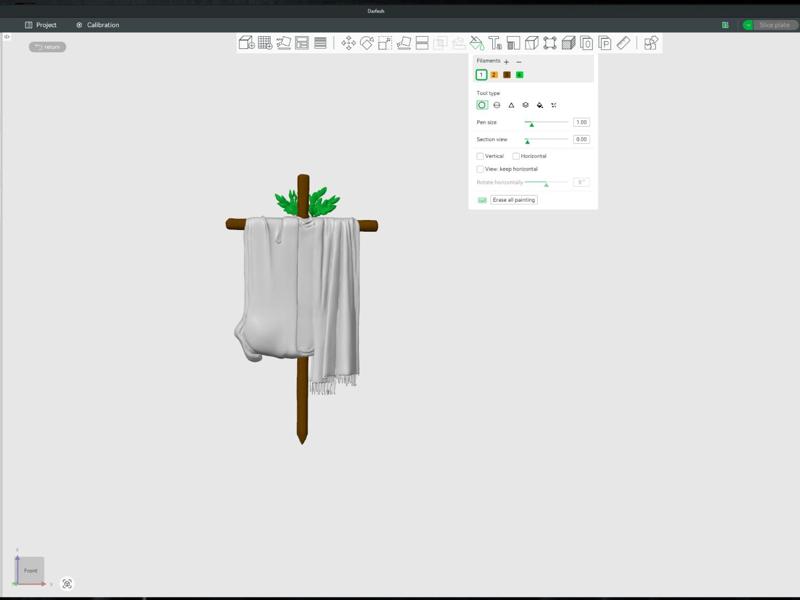Click Erase all painting button
Screen dimensions: 800x600
(x=514, y=200)
